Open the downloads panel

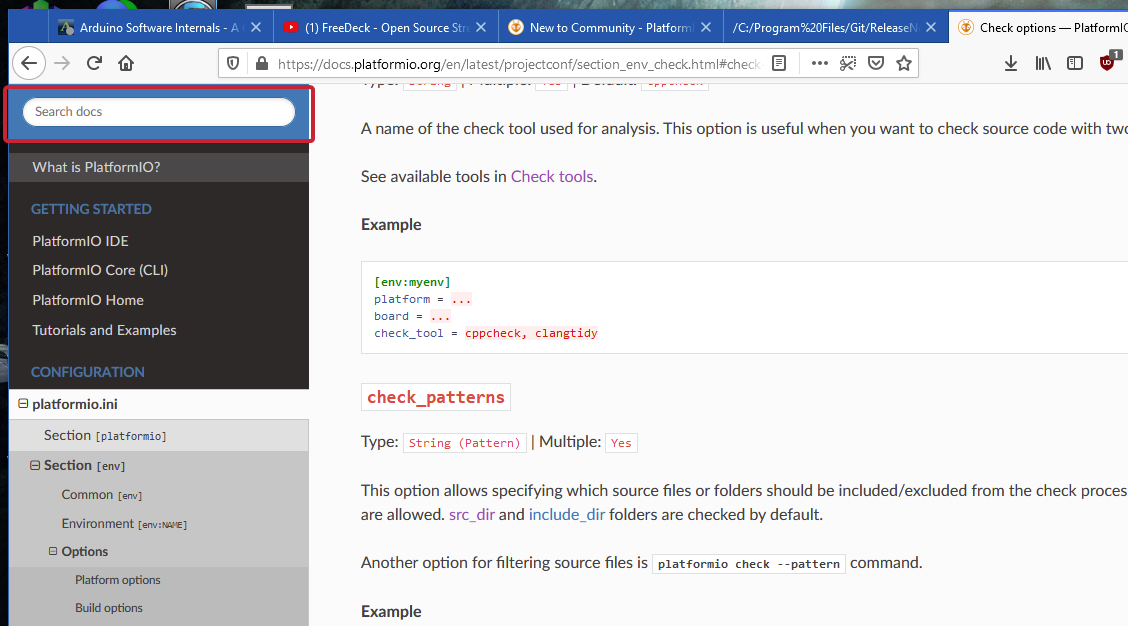tap(1011, 63)
